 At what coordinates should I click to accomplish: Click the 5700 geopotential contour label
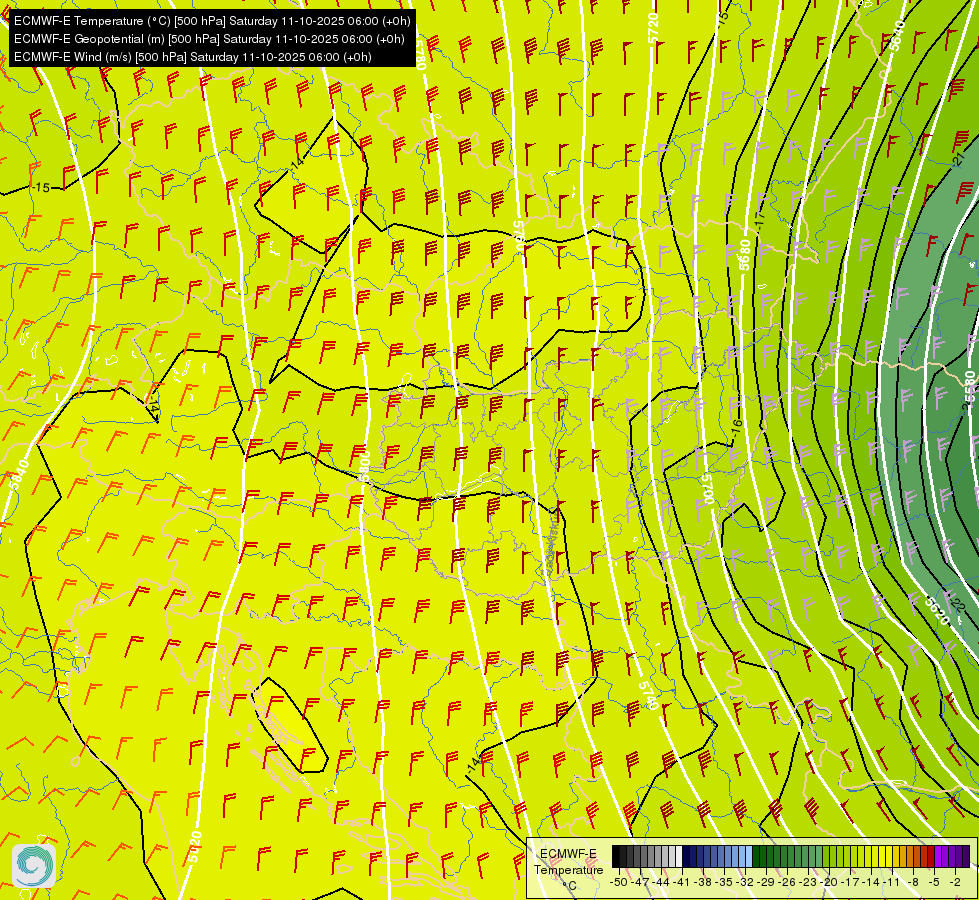[x=707, y=488]
